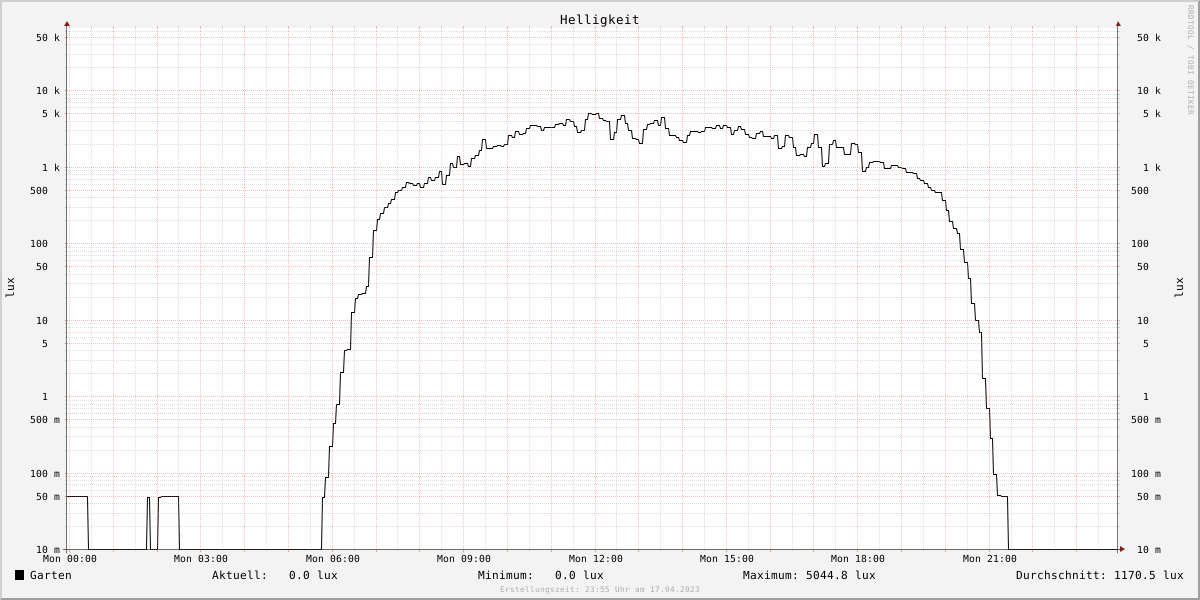Click the 500 m tick on the left axis

coord(46,420)
